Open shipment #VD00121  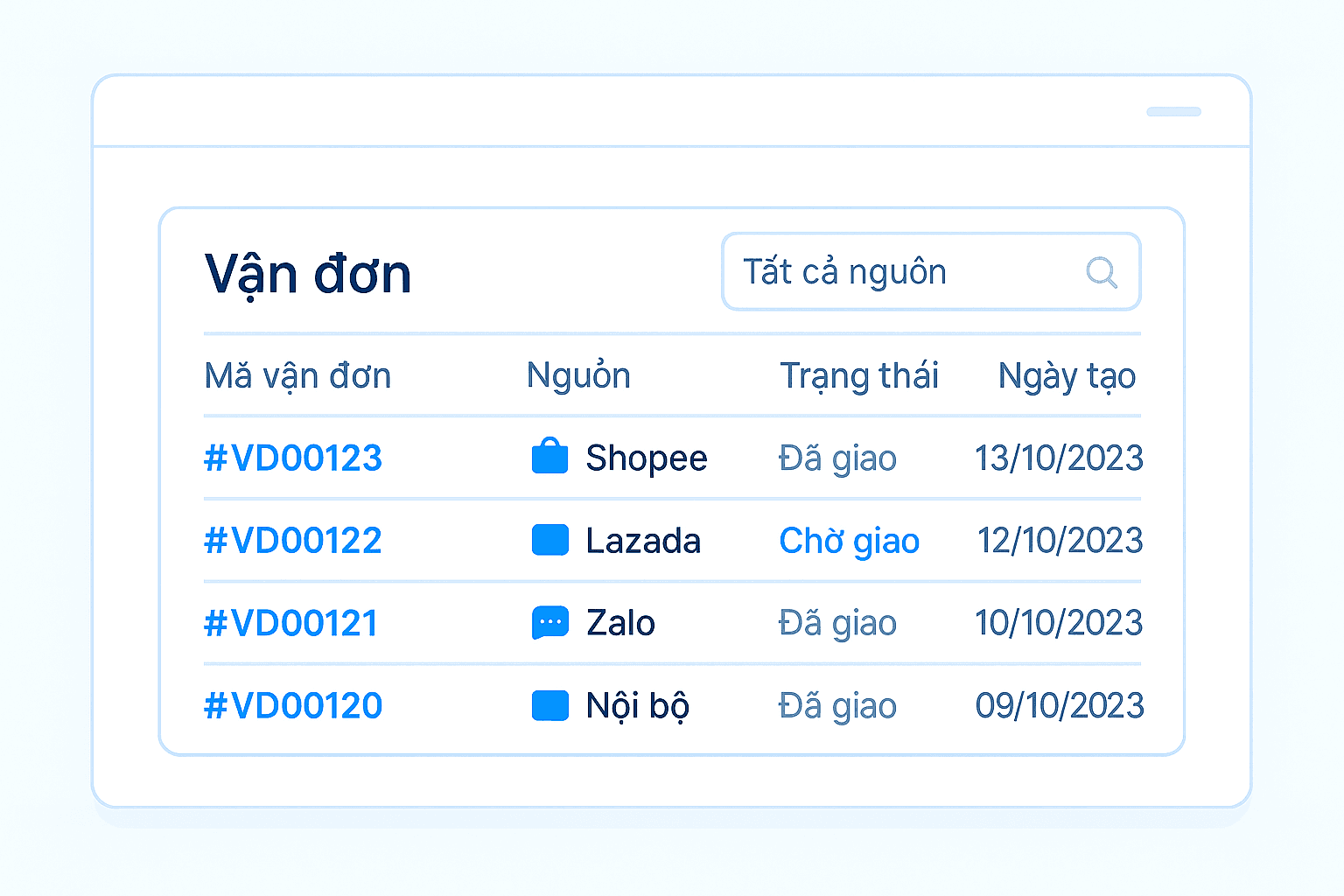[290, 622]
